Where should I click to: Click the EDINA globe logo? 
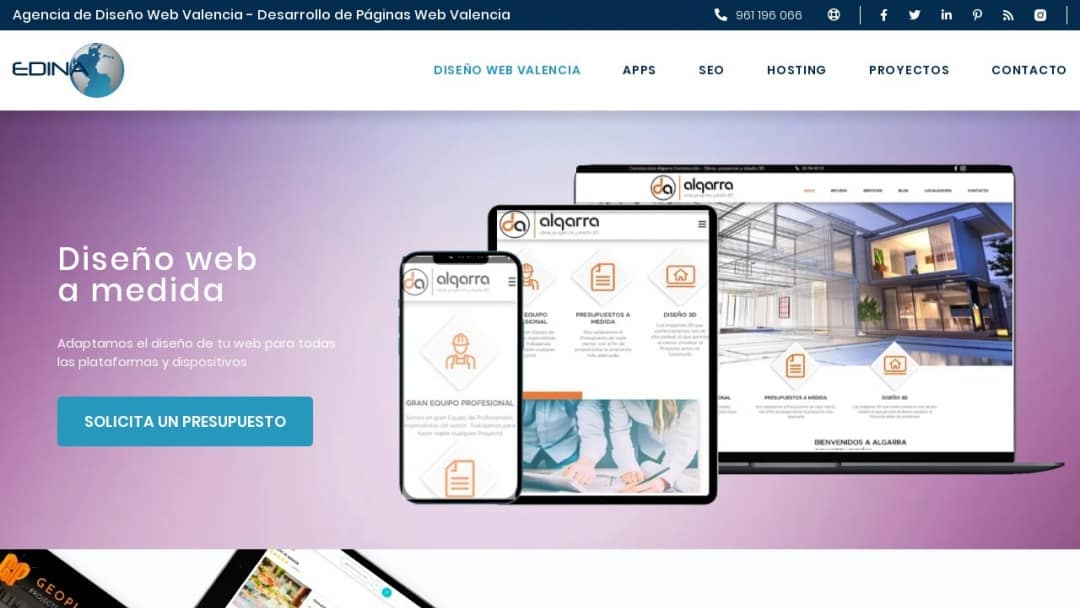tap(67, 70)
